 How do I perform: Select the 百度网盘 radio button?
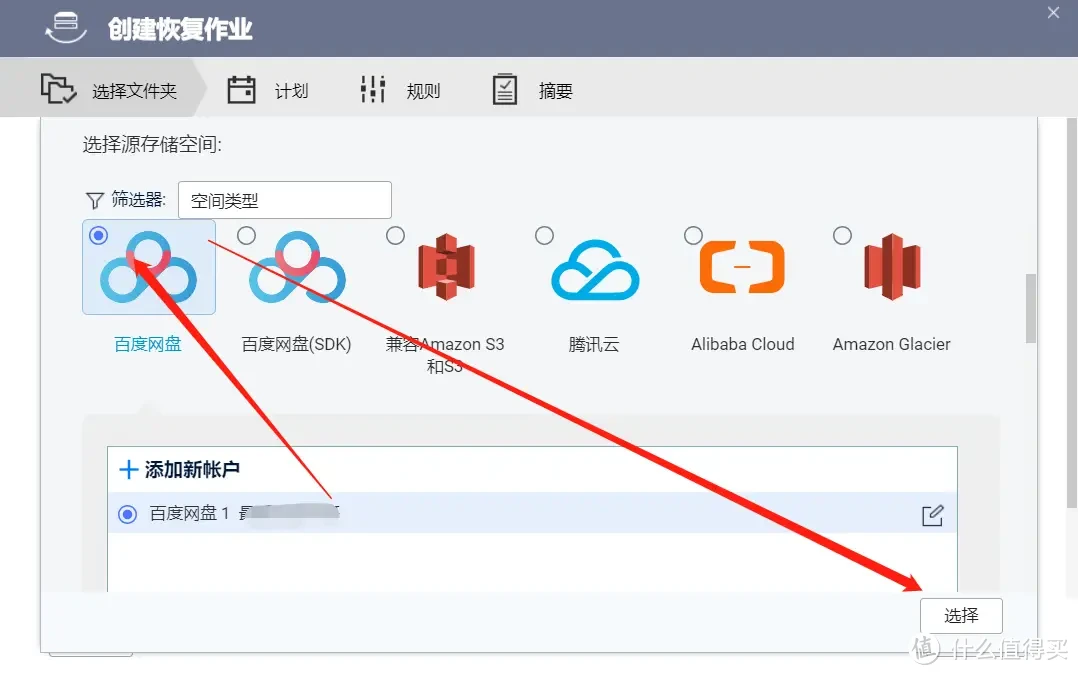pyautogui.click(x=98, y=236)
